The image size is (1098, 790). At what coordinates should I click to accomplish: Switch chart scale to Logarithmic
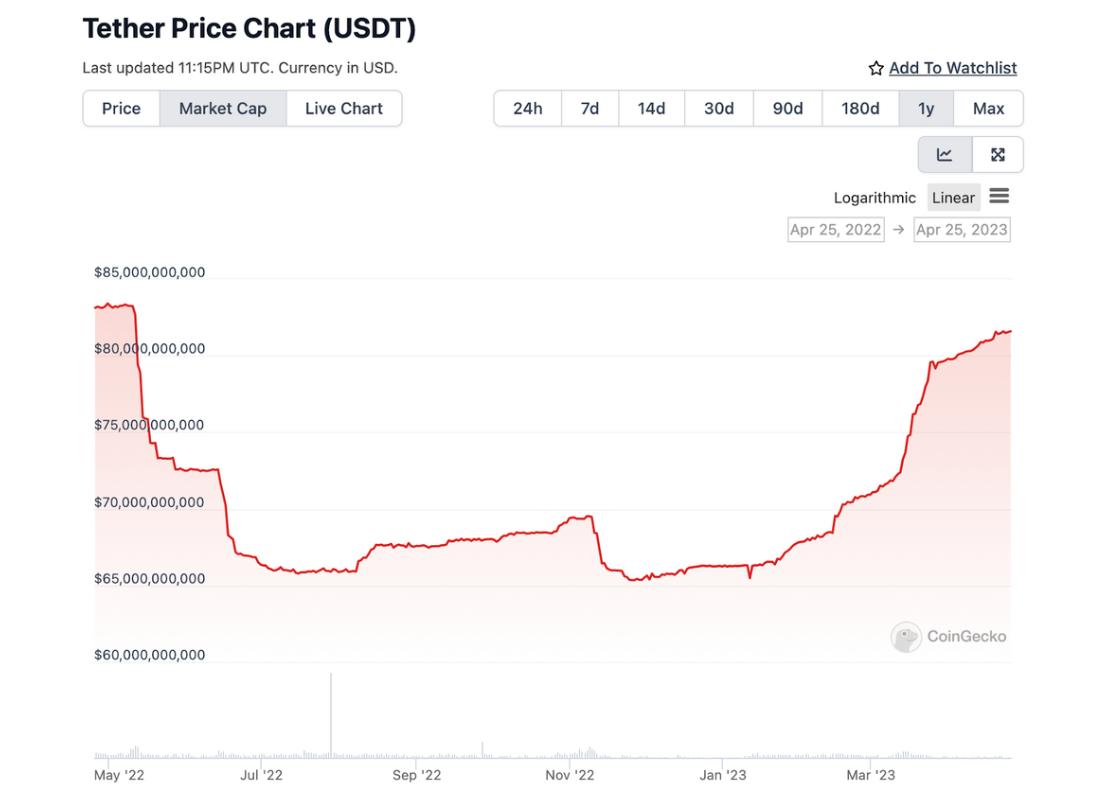point(875,198)
